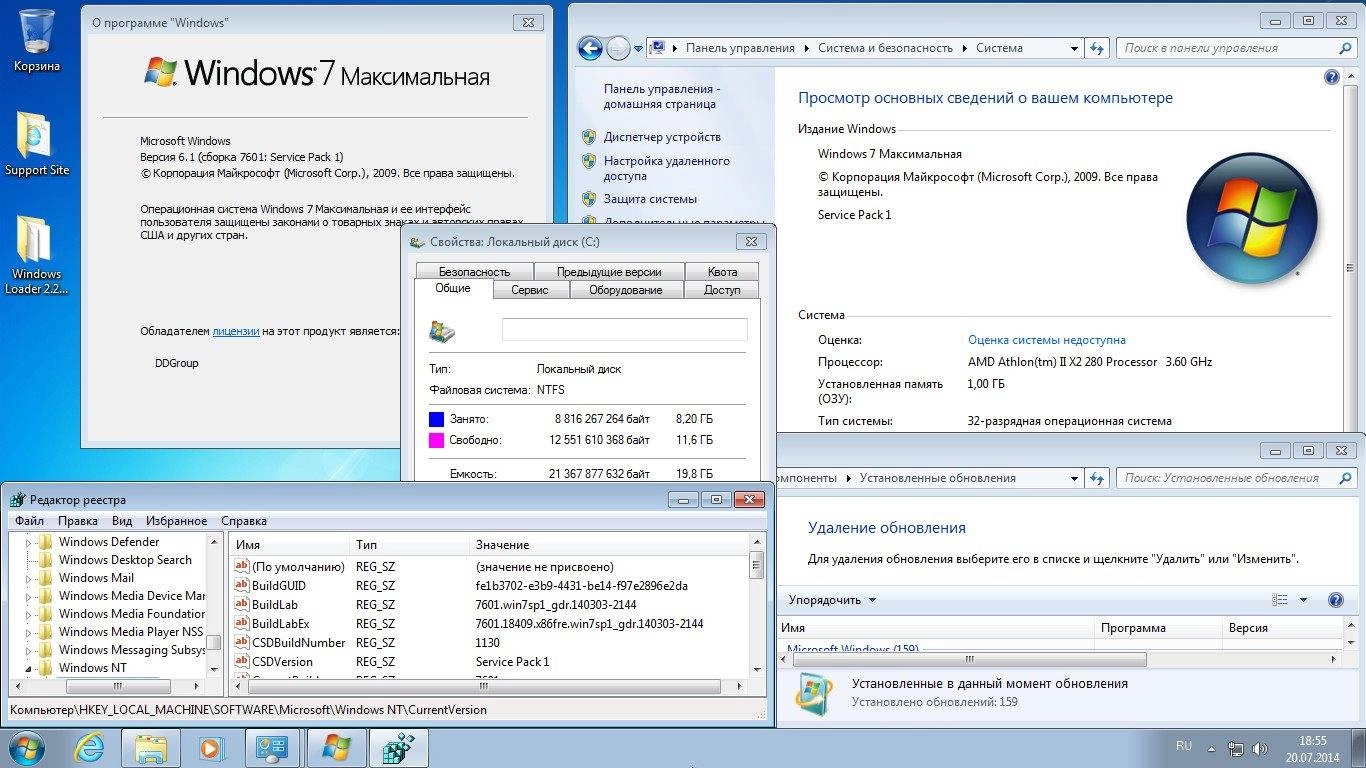Launch Internet Explorer from the taskbar
The image size is (1366, 768).
[89, 748]
